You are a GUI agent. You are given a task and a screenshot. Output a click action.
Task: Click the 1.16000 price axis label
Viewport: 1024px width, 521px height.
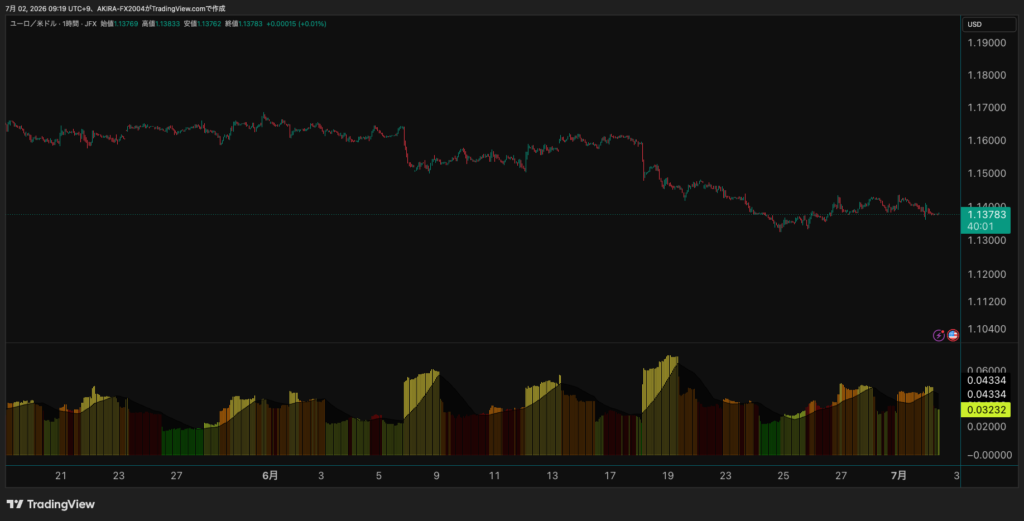987,140
